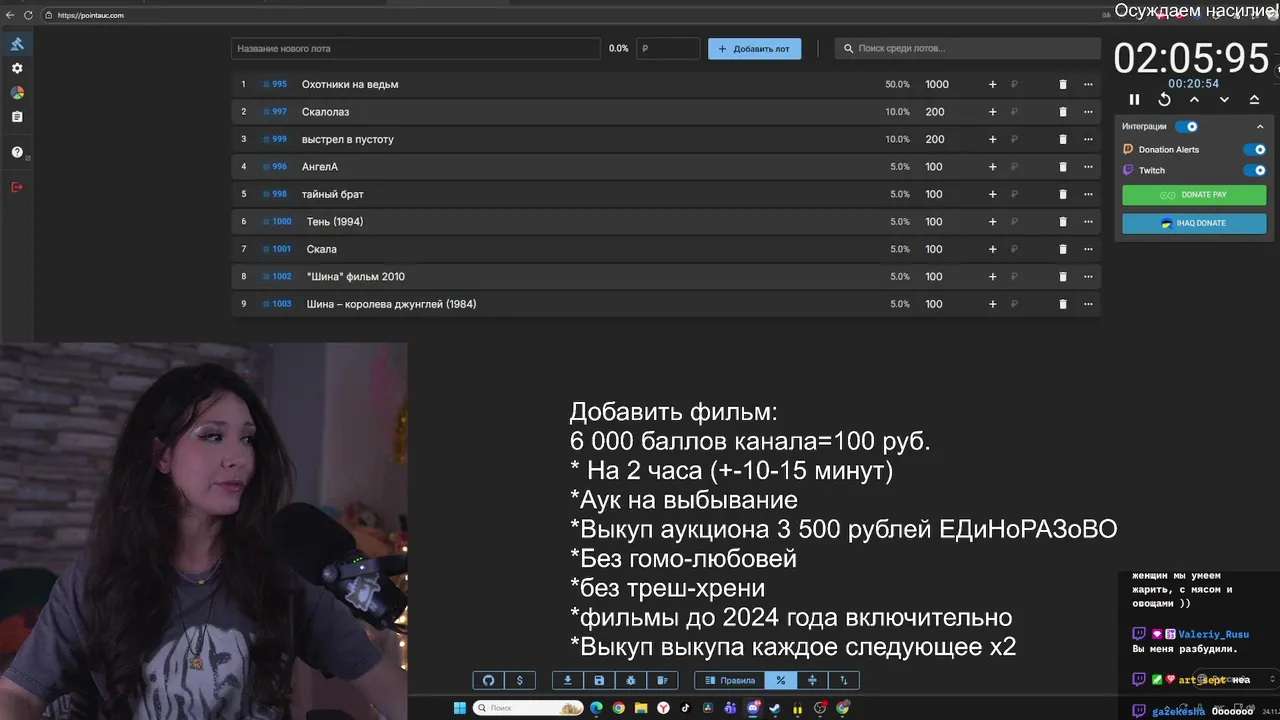Image resolution: width=1280 pixels, height=720 pixels.
Task: Click the amount 1000 of "Охотники на ведьм"
Action: (937, 85)
